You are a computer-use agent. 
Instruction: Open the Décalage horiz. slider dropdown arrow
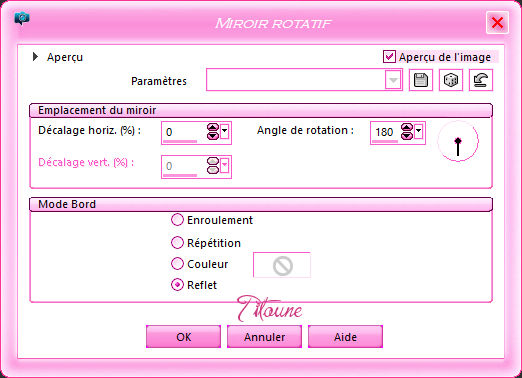click(x=224, y=131)
